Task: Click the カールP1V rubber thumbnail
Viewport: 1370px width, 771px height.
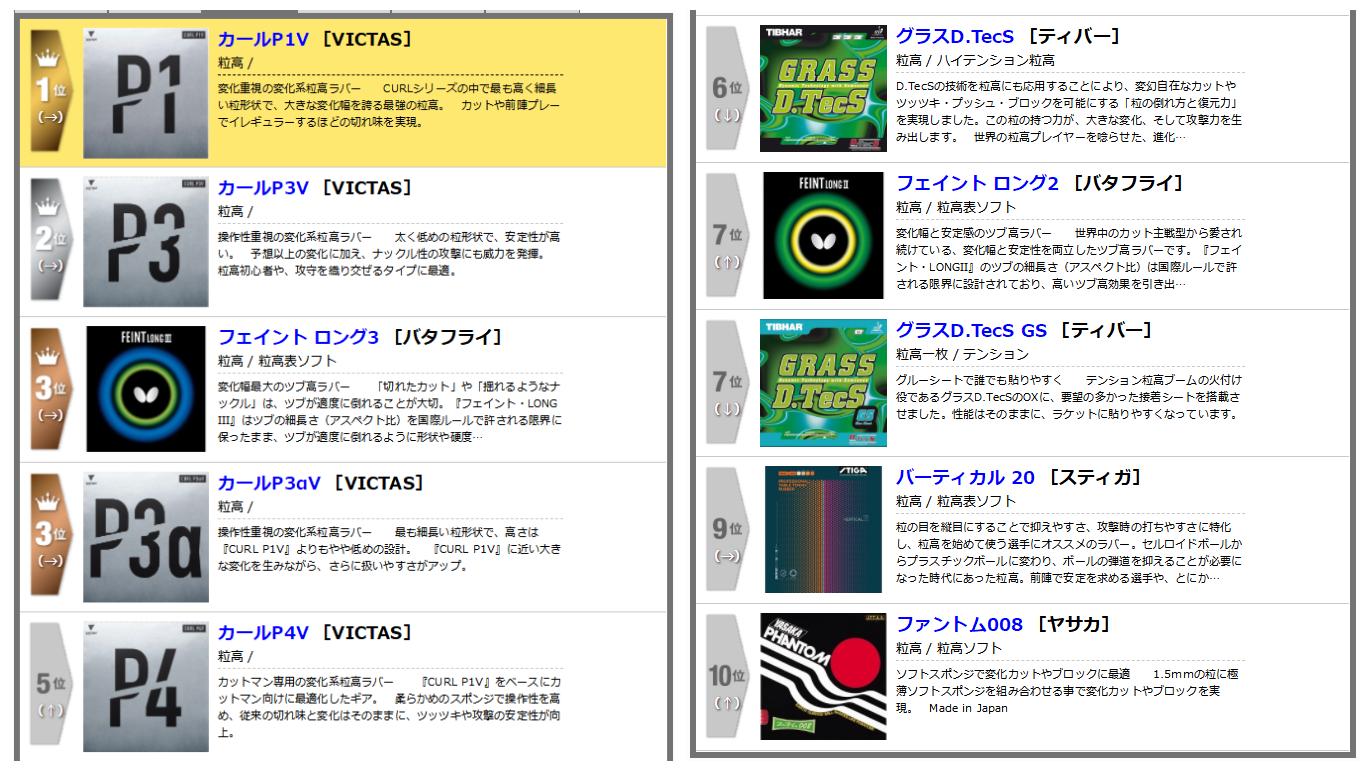Action: coord(143,92)
